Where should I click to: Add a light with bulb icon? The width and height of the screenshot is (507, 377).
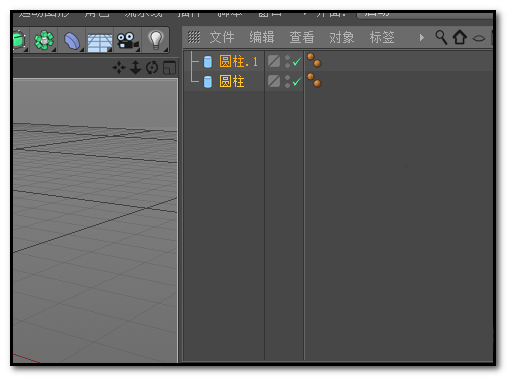(155, 40)
